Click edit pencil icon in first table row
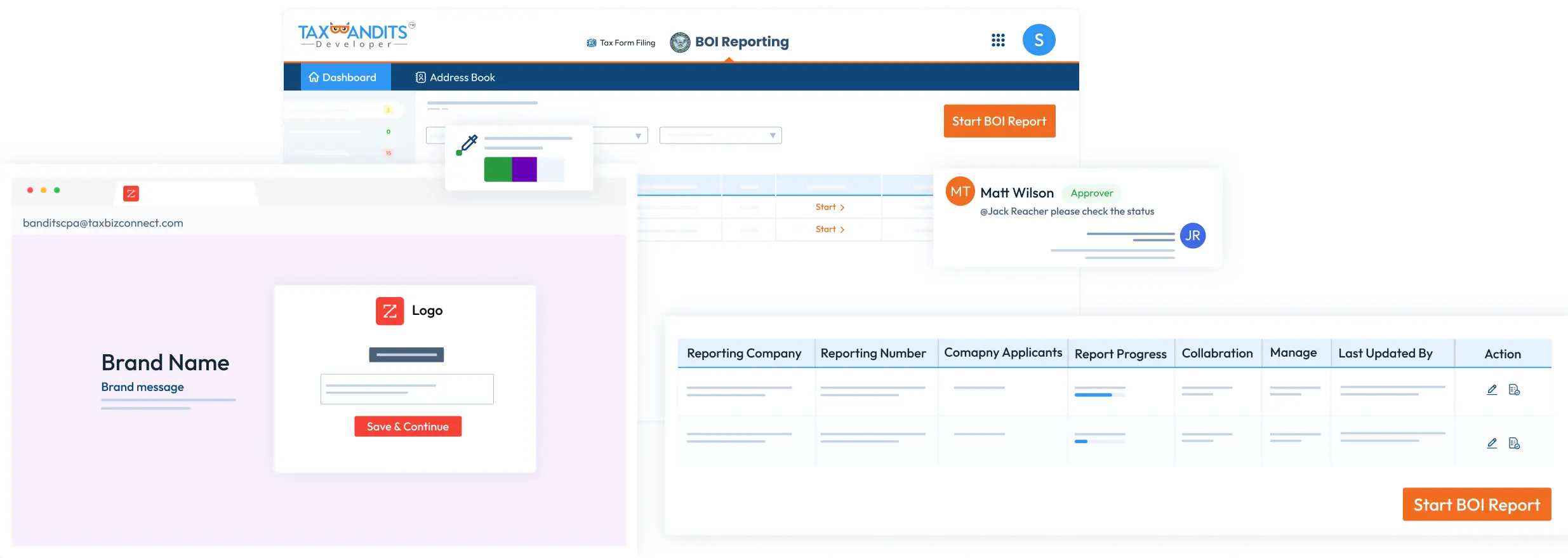 pos(1492,390)
